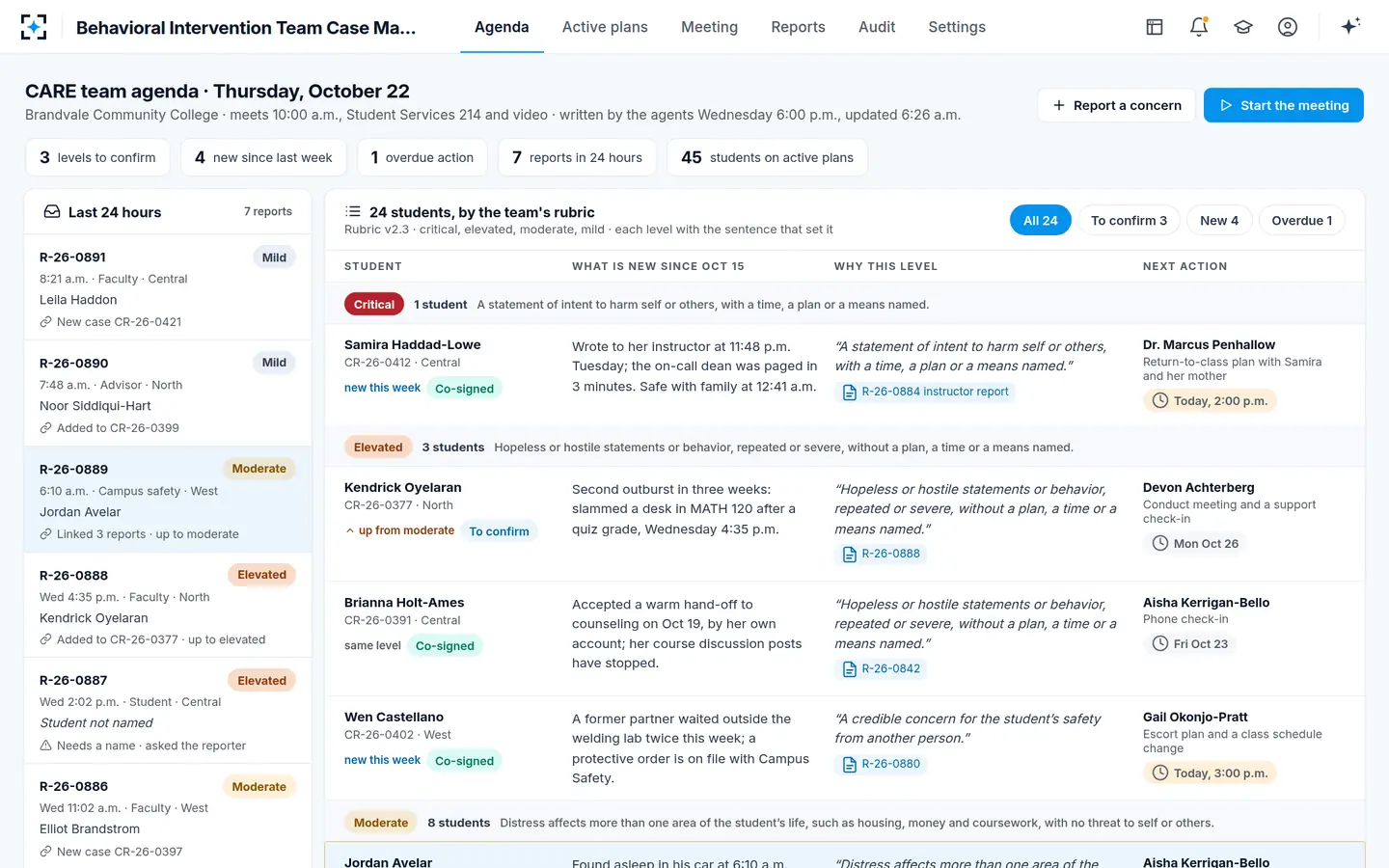The height and width of the screenshot is (868, 1389).
Task: Click the warning icon beside Needs a name
Action: click(45, 746)
